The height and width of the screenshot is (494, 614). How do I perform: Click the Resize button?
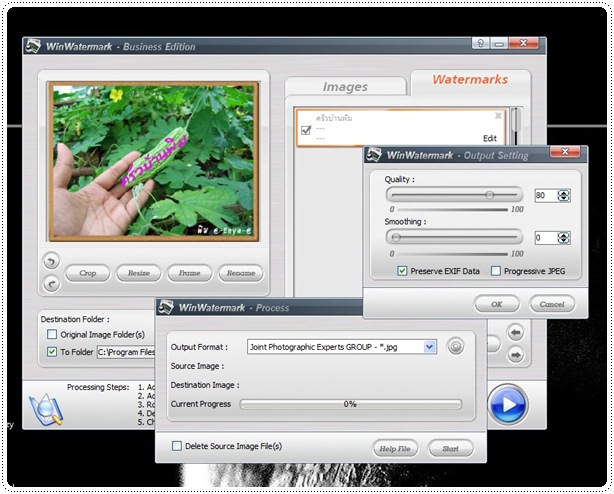coord(139,273)
